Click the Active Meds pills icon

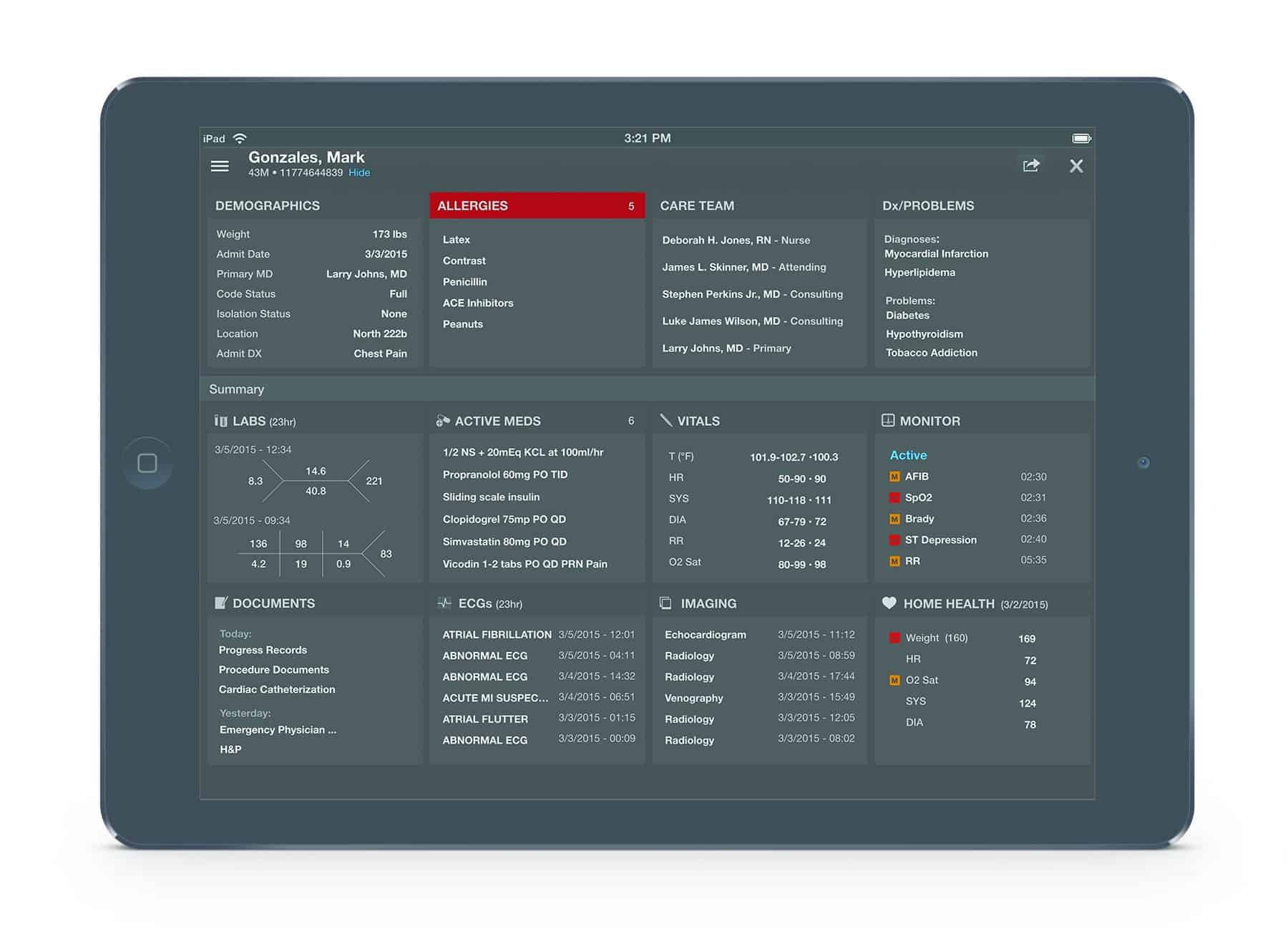tap(443, 421)
